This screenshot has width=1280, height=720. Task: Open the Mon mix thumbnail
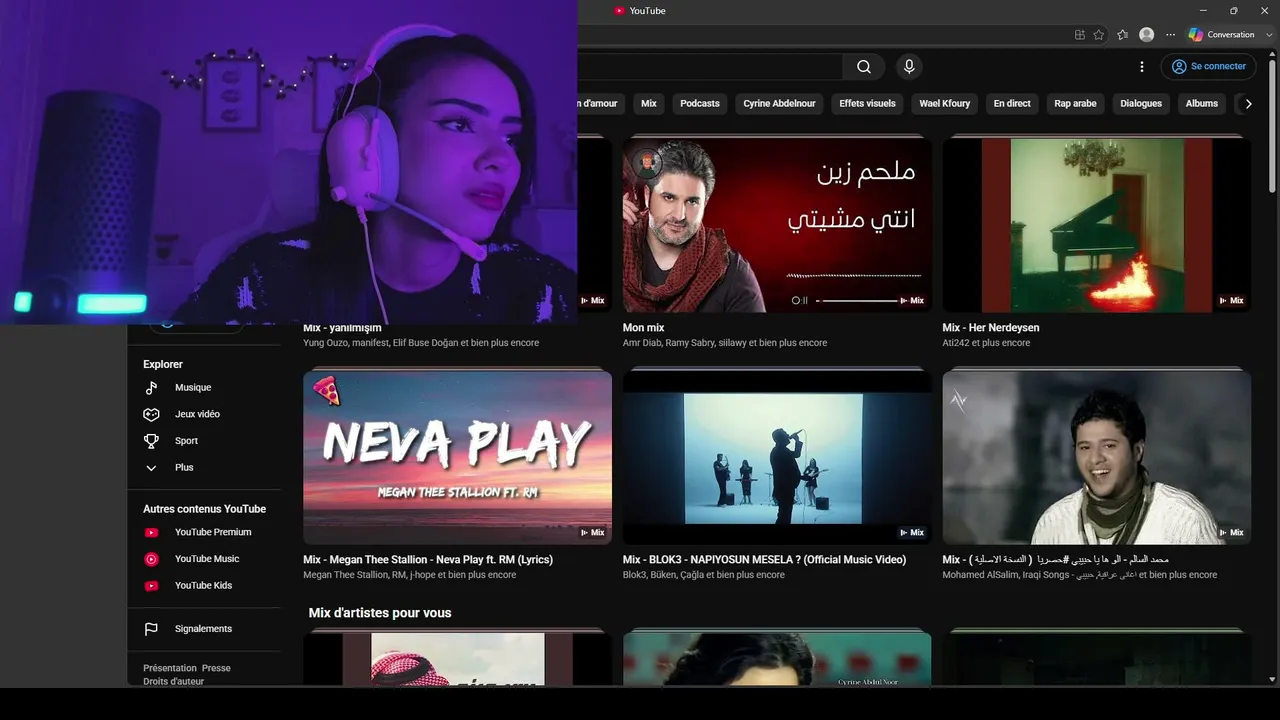pos(777,225)
